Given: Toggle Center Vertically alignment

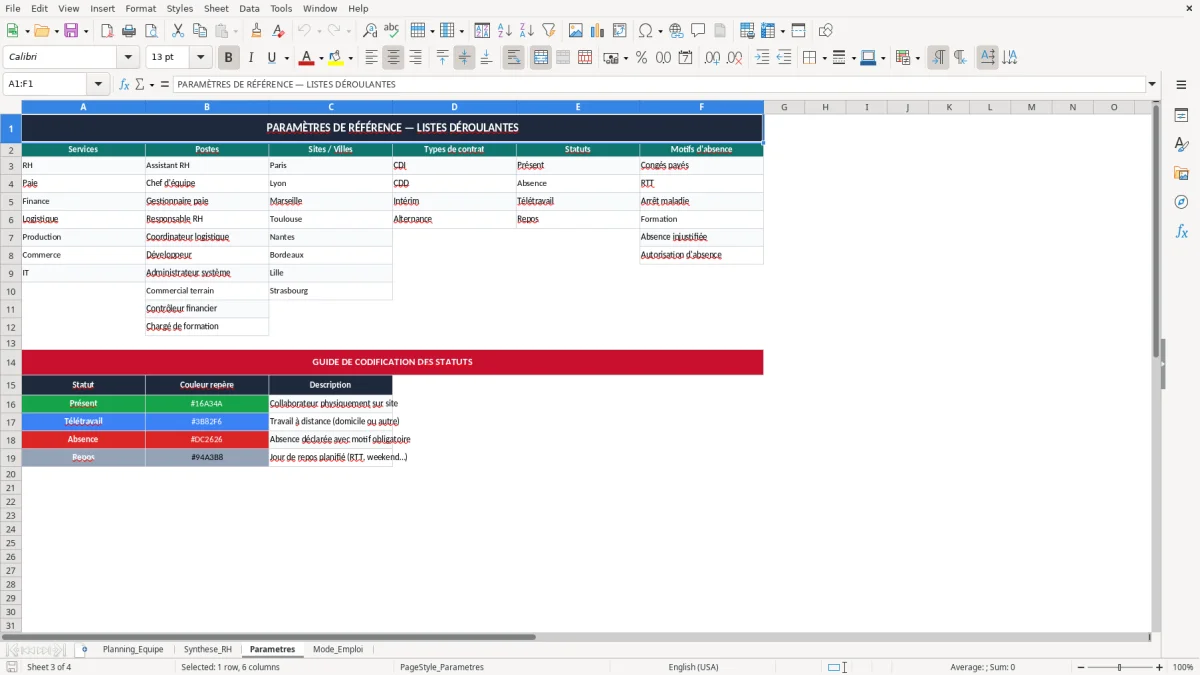Looking at the screenshot, I should point(464,58).
